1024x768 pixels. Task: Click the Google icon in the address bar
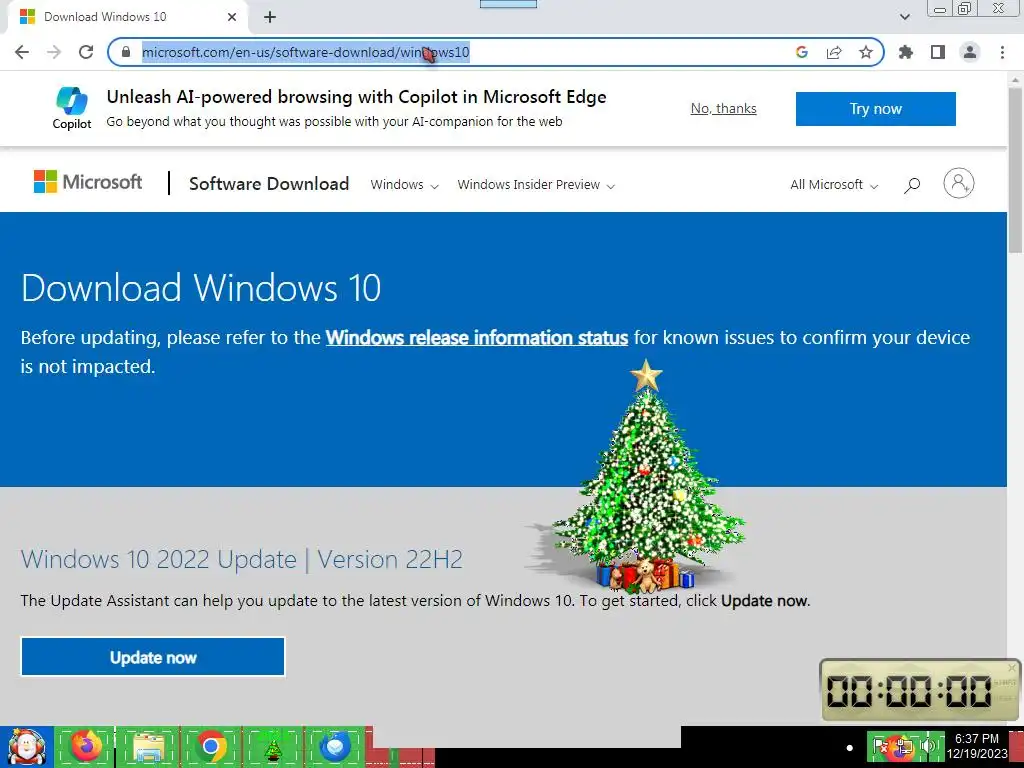pyautogui.click(x=802, y=52)
